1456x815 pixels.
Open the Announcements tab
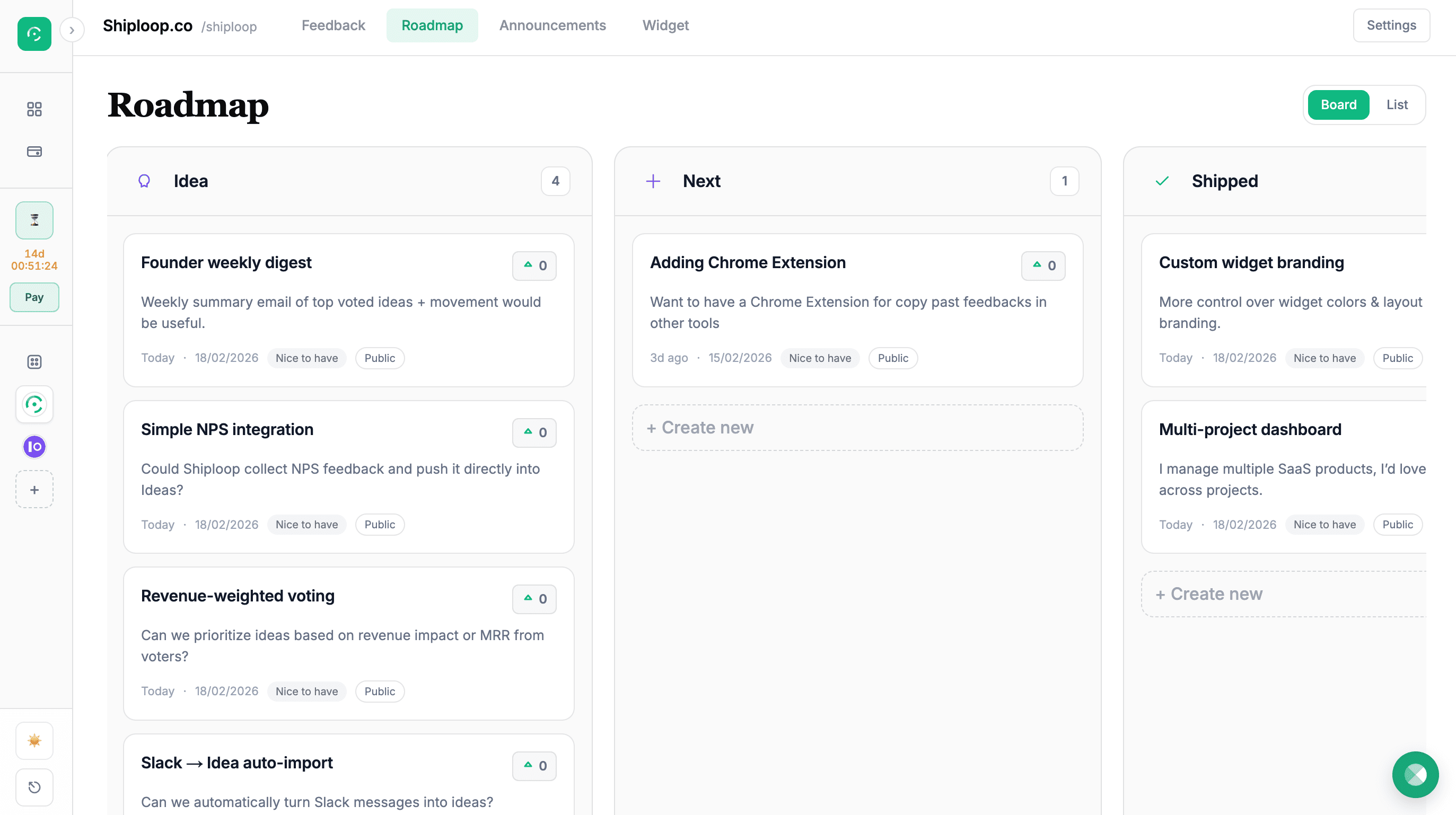(552, 25)
